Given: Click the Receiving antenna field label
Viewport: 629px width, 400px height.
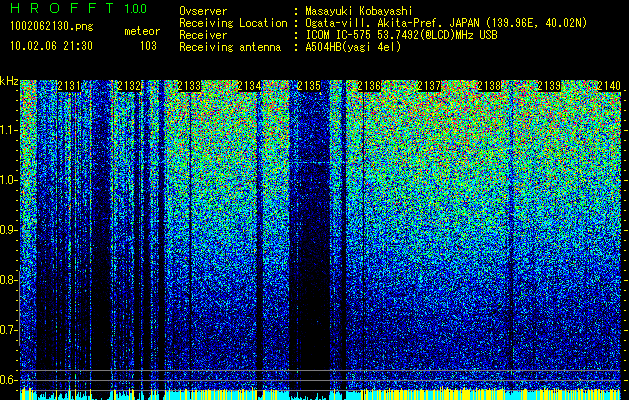Looking at the screenshot, I should (x=230, y=47).
